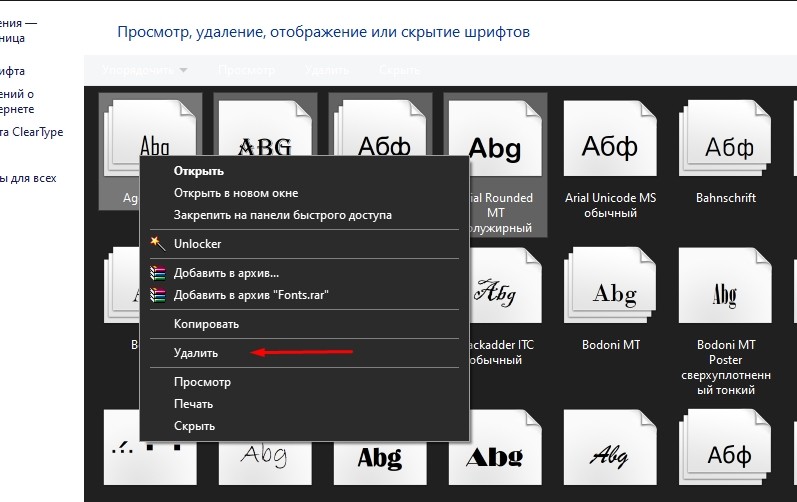Viewport: 797px width, 502px height.
Task: Click the Unlocker magic wand icon
Action: 158,243
